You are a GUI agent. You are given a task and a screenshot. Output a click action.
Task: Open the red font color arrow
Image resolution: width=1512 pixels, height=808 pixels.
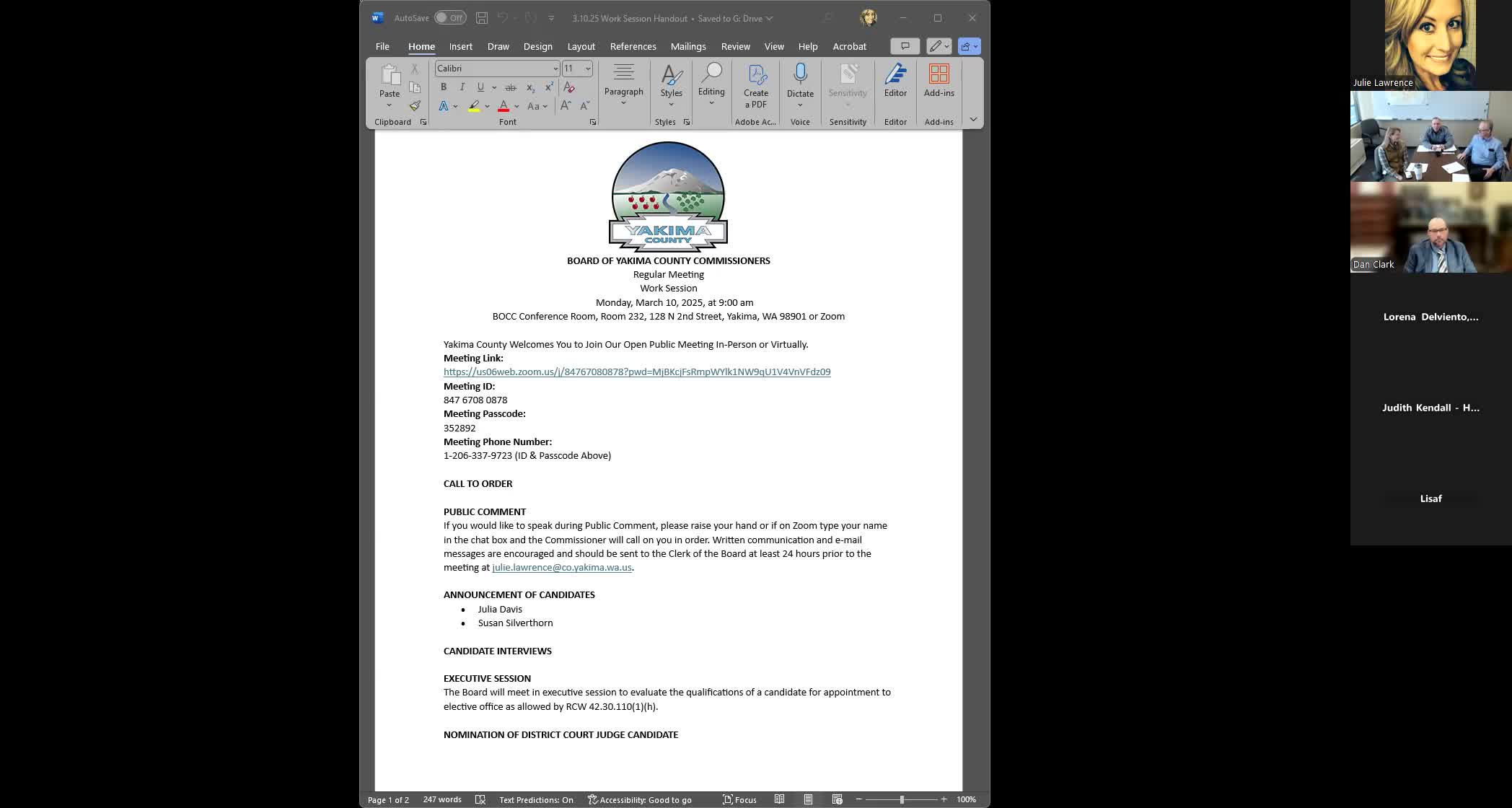pos(517,107)
